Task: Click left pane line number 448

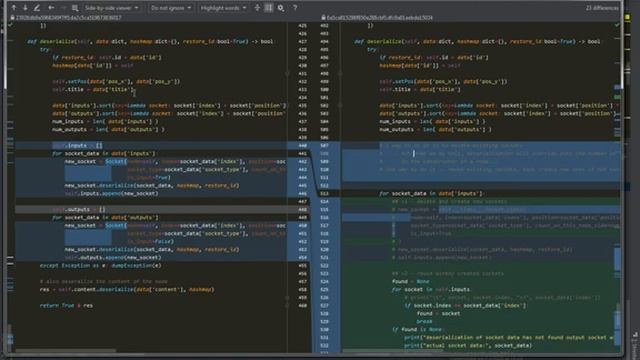Action: coord(302,209)
